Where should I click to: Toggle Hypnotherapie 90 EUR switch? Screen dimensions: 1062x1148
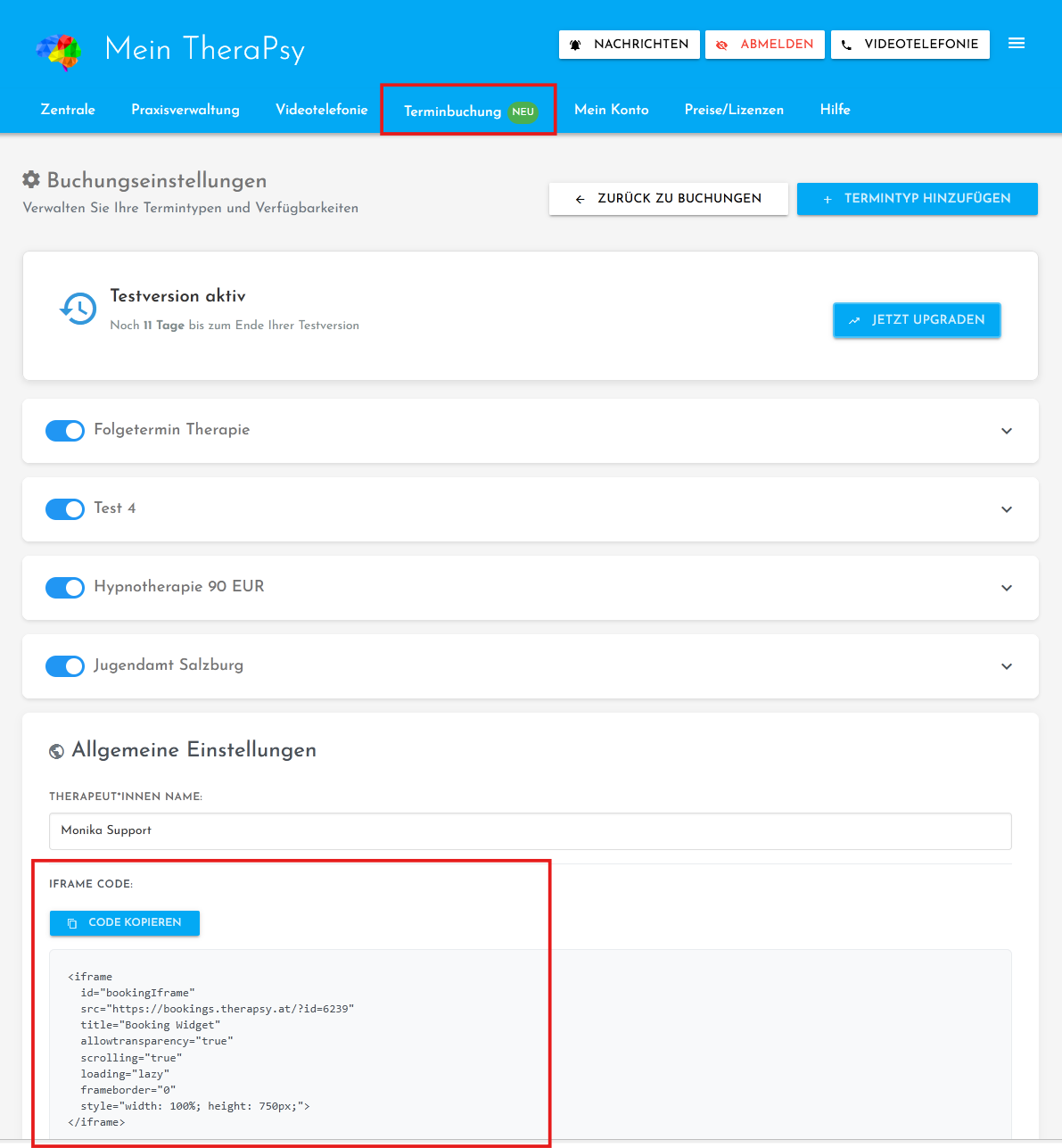click(65, 588)
